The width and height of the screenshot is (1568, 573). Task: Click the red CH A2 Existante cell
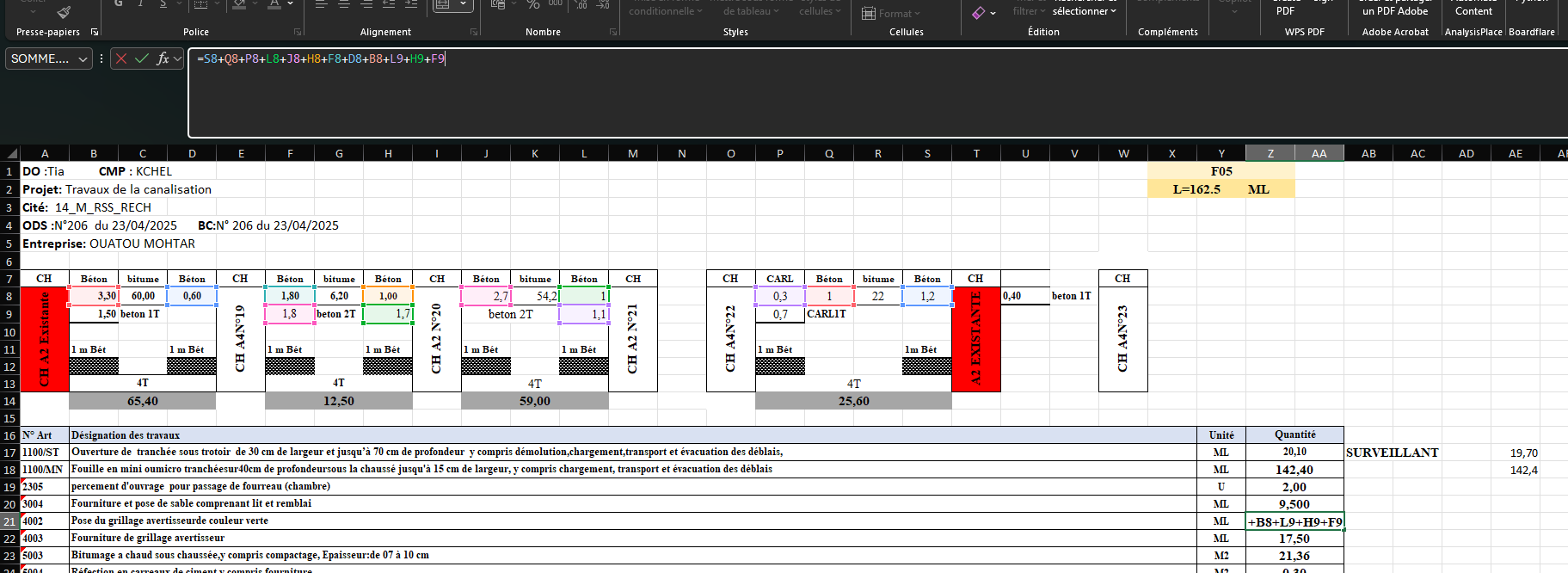coord(44,339)
